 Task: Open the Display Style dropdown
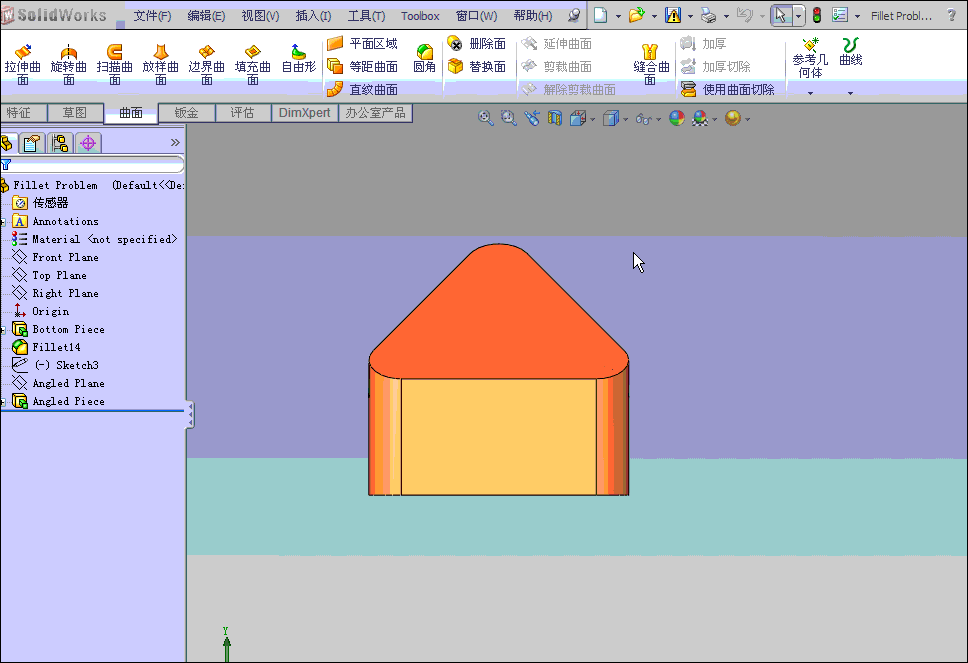(x=625, y=119)
